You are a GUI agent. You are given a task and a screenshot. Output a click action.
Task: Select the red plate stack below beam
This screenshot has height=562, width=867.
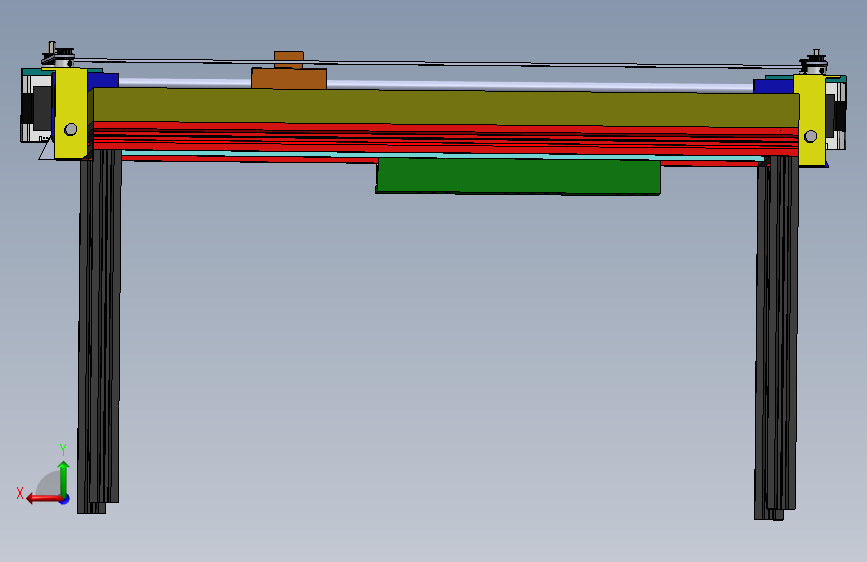(446, 139)
